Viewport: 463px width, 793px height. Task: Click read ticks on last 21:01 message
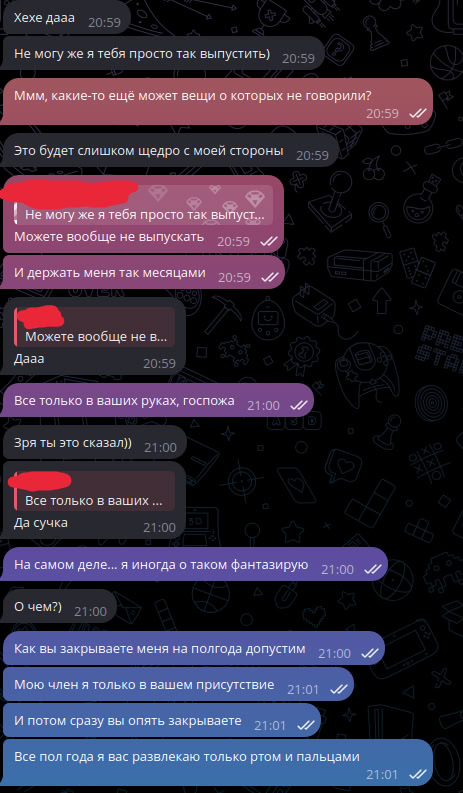point(417,774)
